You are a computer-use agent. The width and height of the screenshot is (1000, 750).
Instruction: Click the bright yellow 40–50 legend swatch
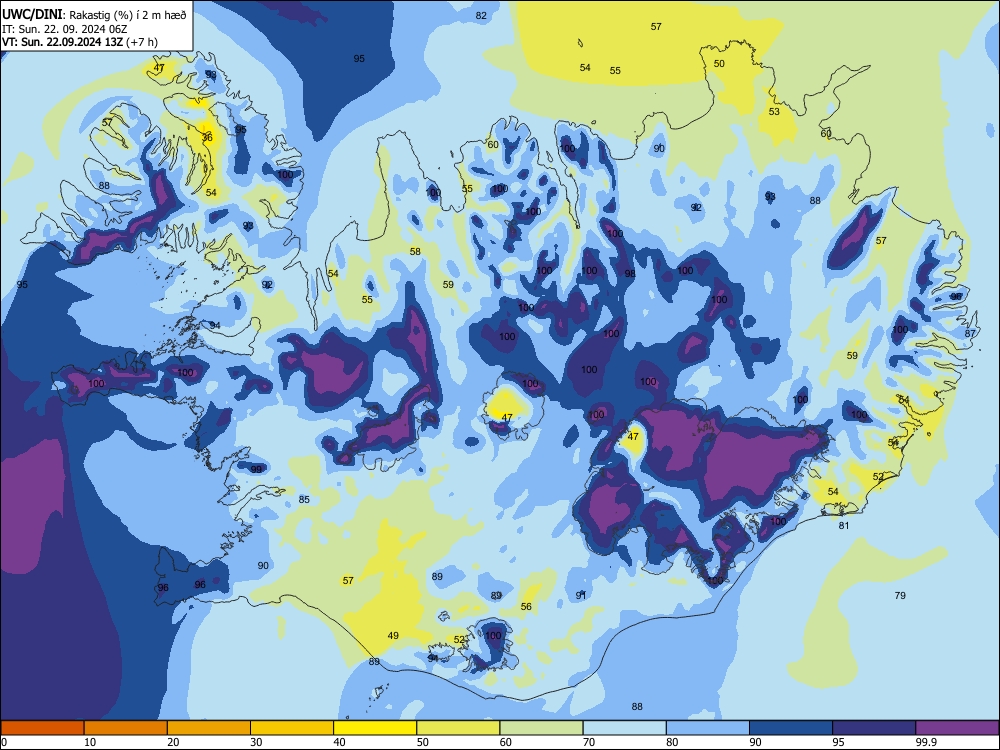pyautogui.click(x=375, y=728)
